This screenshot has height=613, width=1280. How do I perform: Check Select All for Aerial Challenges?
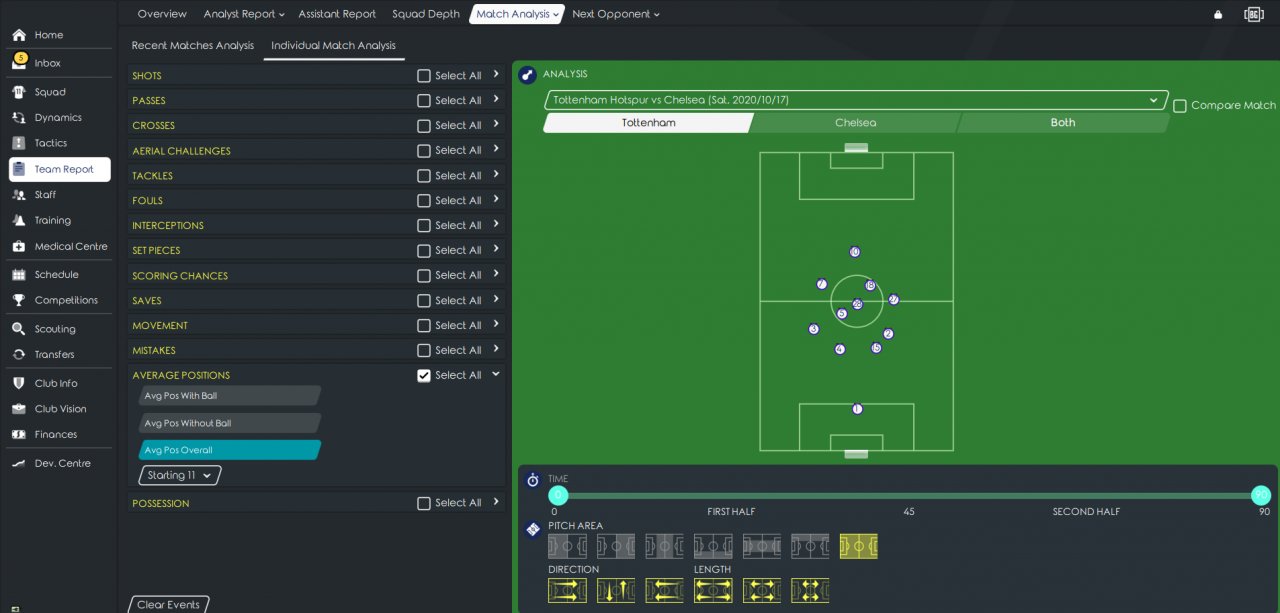point(424,151)
